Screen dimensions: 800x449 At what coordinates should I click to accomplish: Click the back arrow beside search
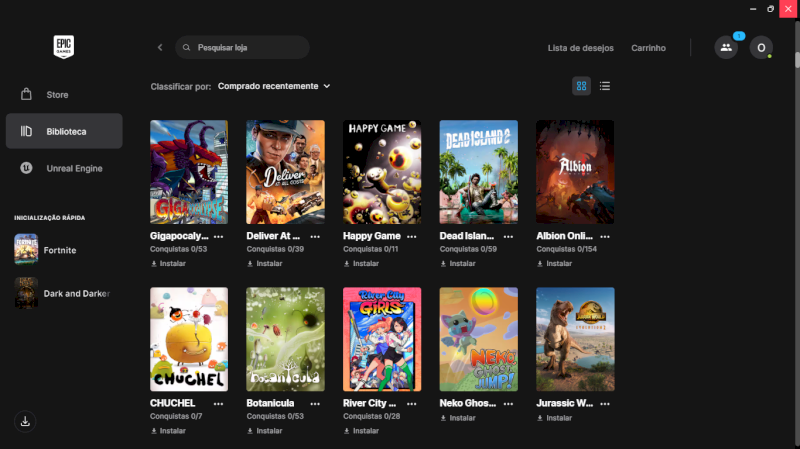pyautogui.click(x=160, y=47)
